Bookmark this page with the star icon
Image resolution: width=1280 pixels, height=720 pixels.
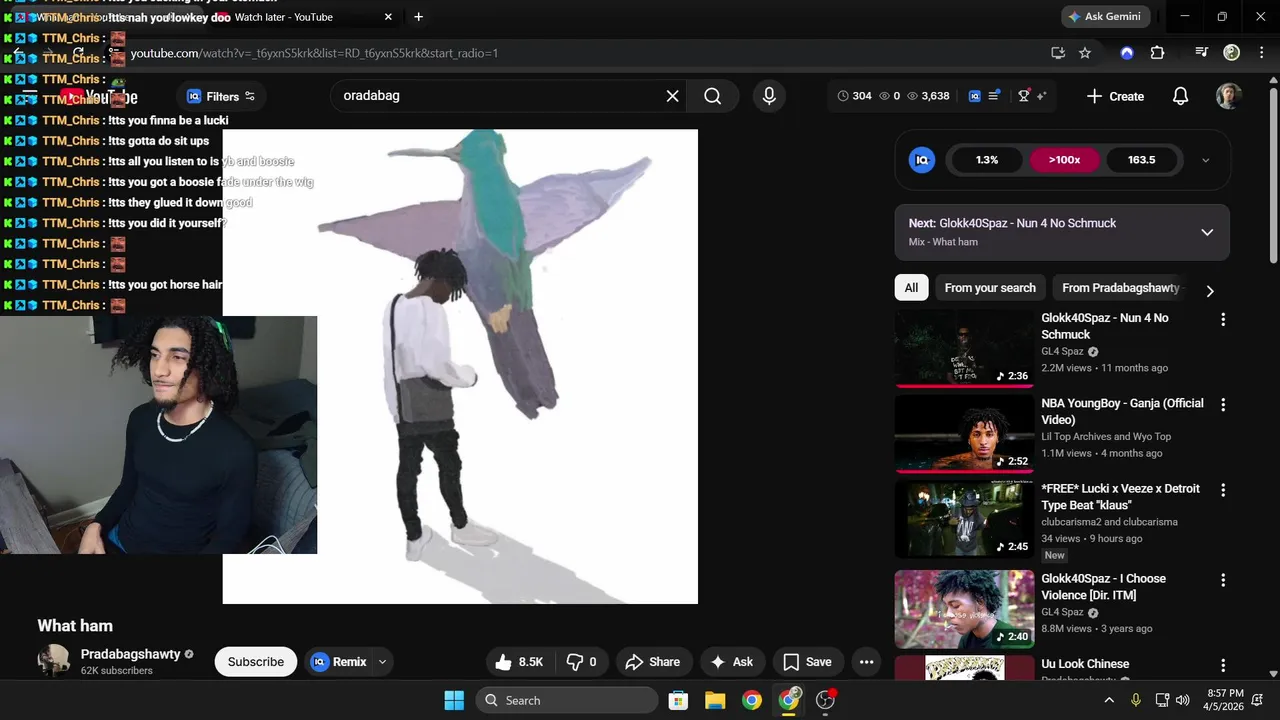(1085, 53)
